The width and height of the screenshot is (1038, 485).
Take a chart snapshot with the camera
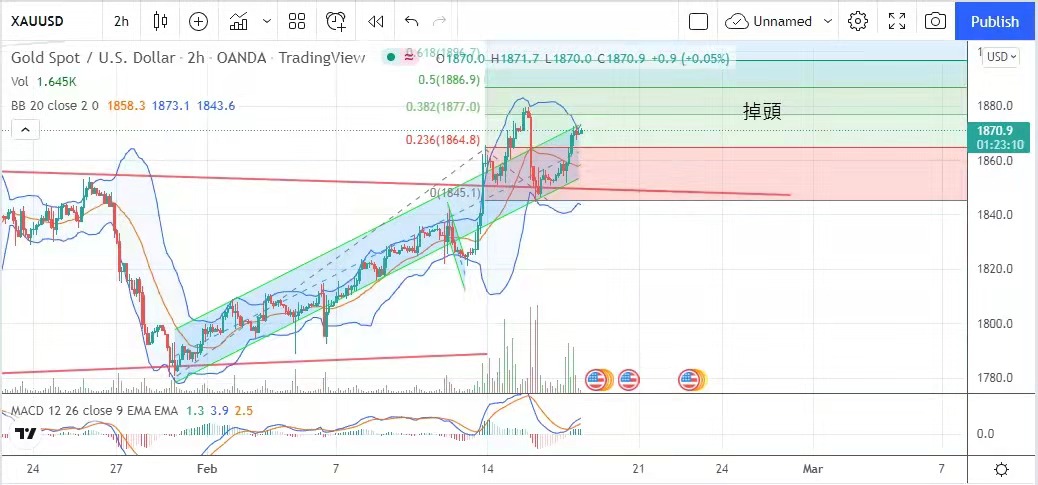(x=935, y=21)
